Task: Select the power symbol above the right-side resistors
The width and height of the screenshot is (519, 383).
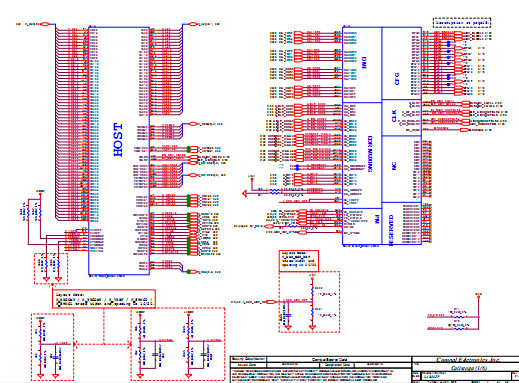Action: click(479, 295)
